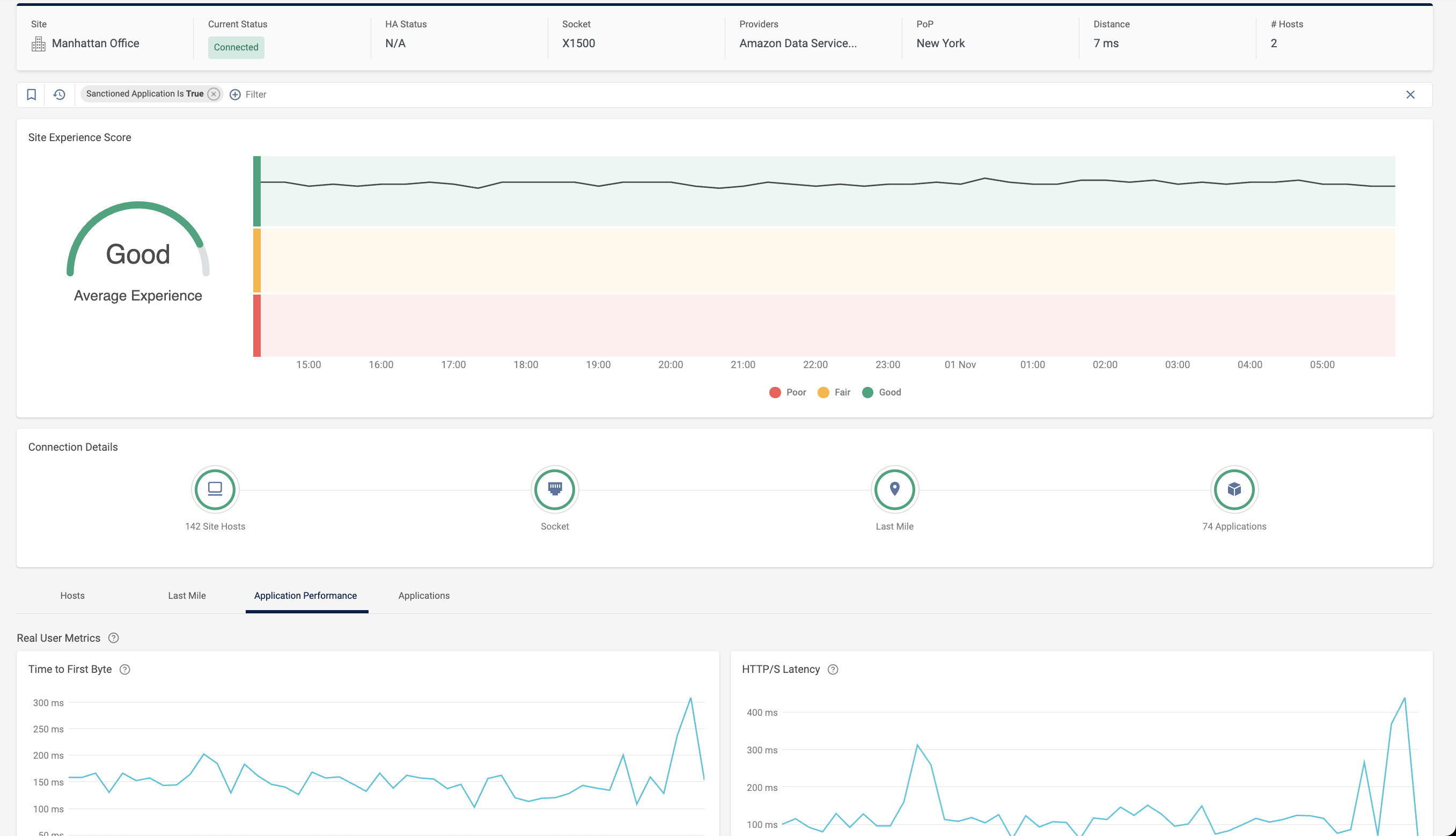Click the HTTP/S Latency chart highest peak

(1404, 698)
